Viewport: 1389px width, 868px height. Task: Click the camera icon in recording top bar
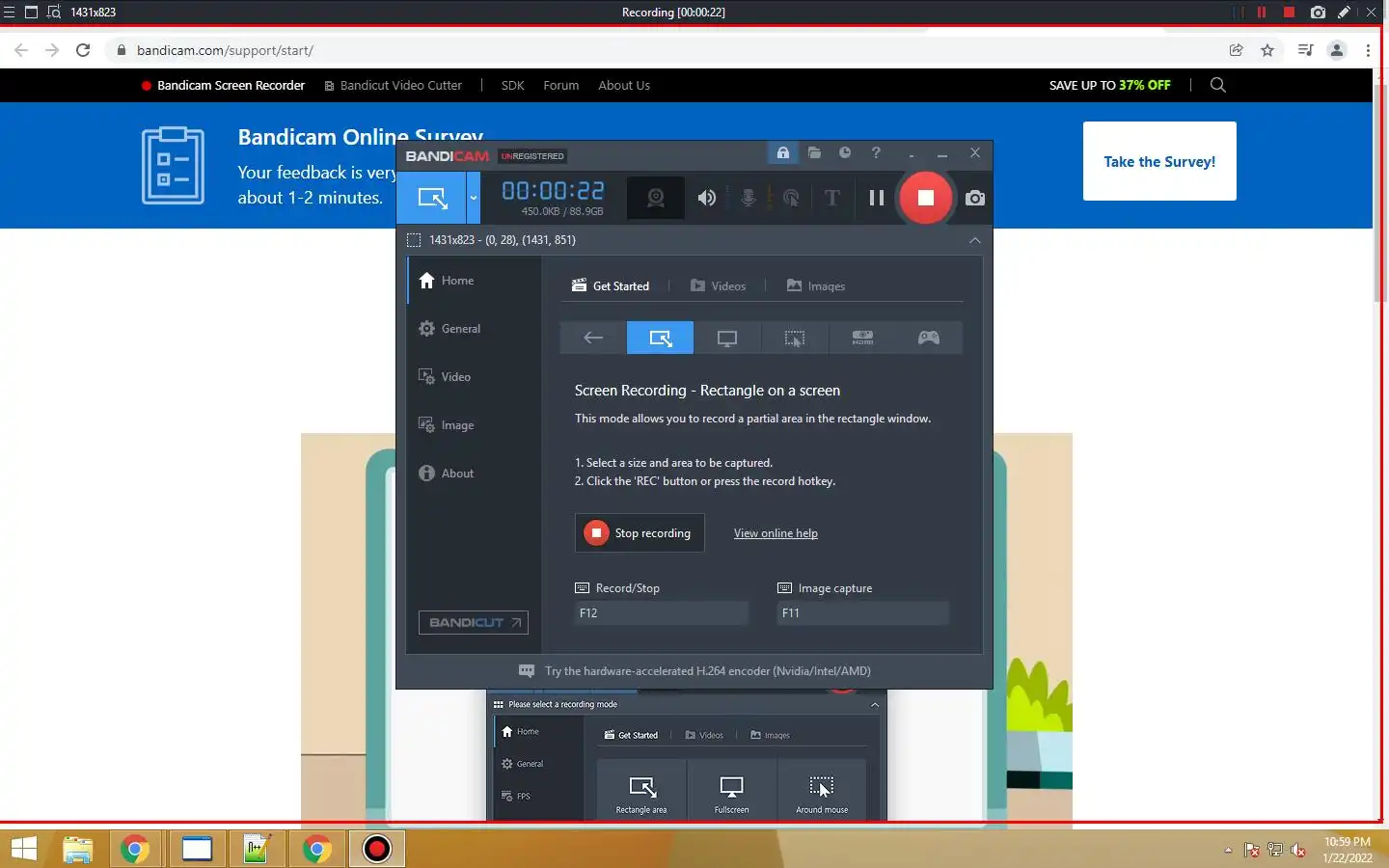point(1318,13)
